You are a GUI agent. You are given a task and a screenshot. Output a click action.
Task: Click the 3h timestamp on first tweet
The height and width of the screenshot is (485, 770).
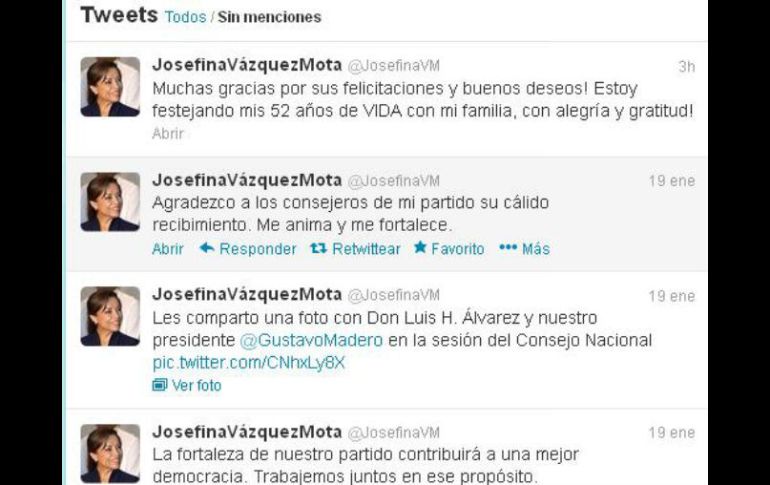pyautogui.click(x=687, y=66)
